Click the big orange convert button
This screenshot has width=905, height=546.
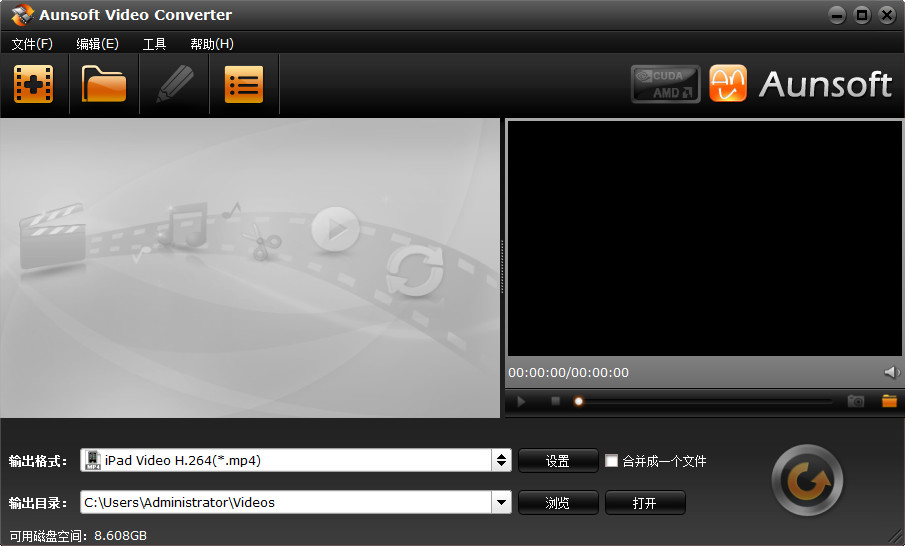[807, 480]
